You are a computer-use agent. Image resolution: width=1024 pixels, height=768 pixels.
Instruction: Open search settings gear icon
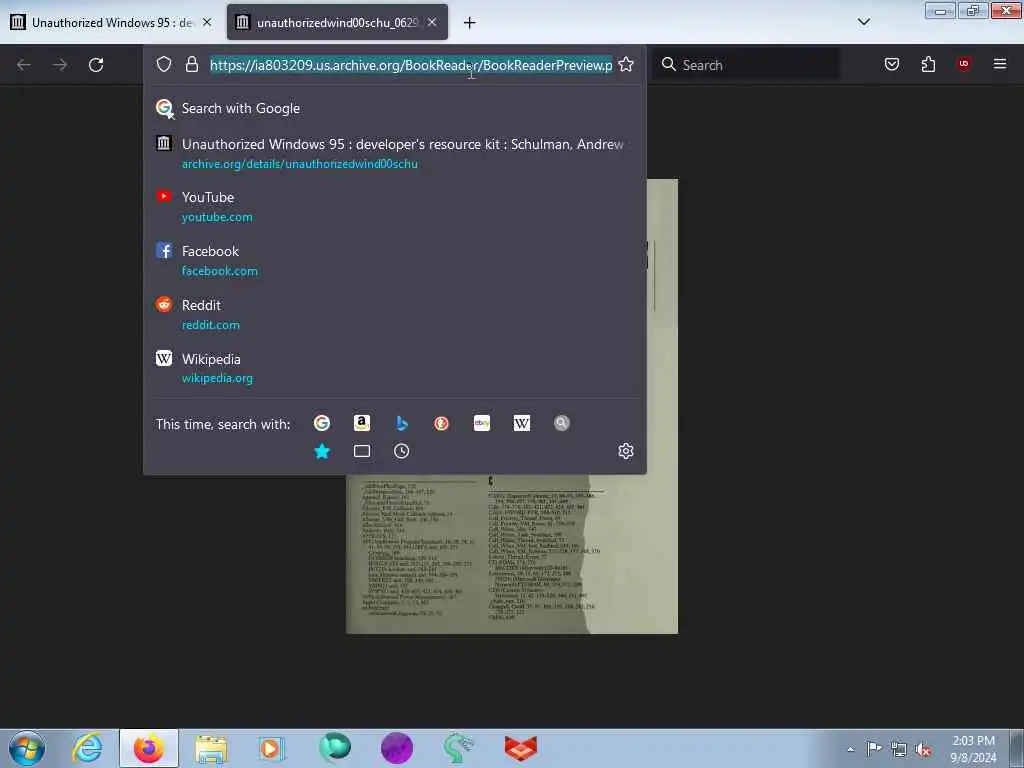tap(626, 451)
